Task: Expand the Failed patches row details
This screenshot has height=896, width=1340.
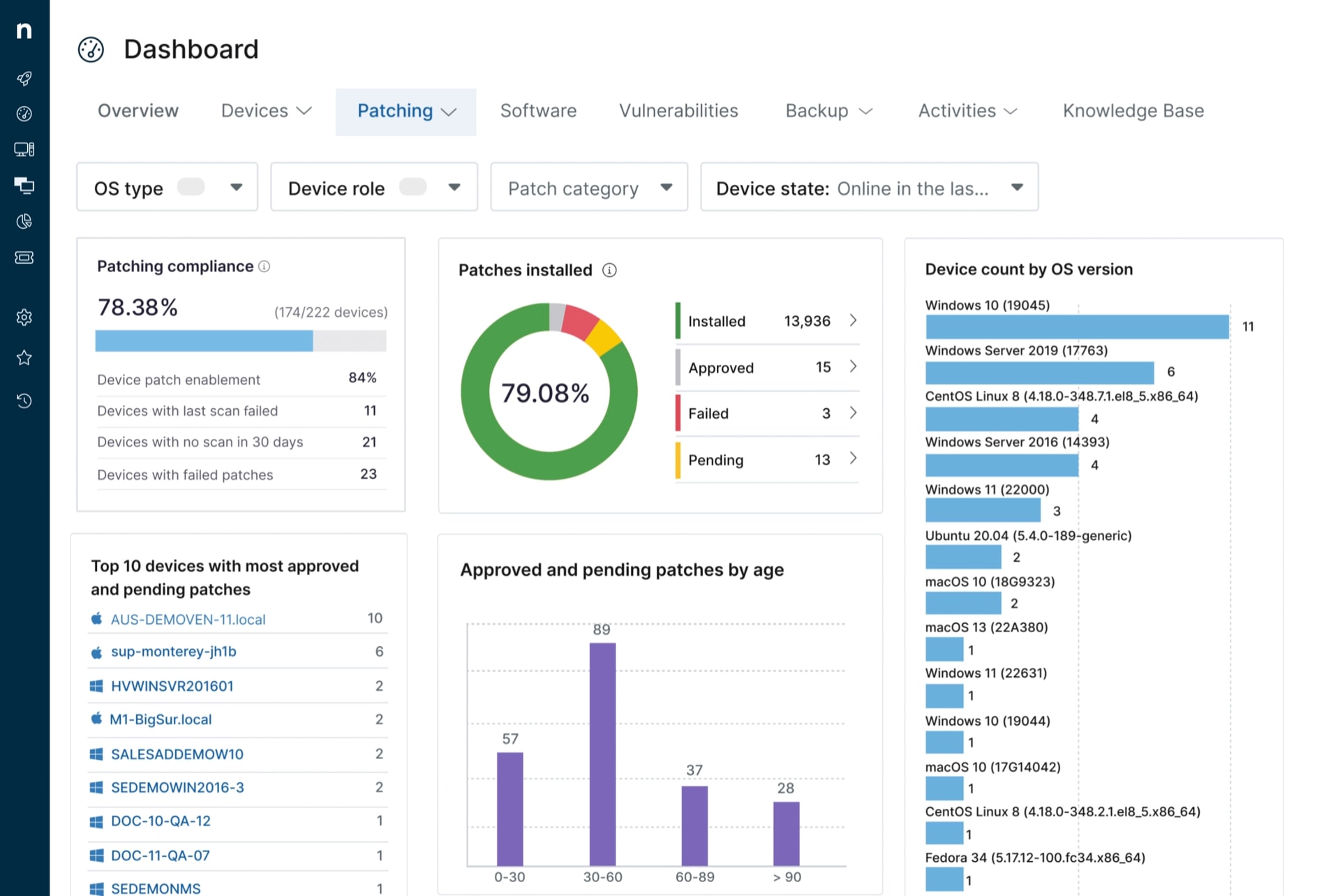Action: coord(853,413)
